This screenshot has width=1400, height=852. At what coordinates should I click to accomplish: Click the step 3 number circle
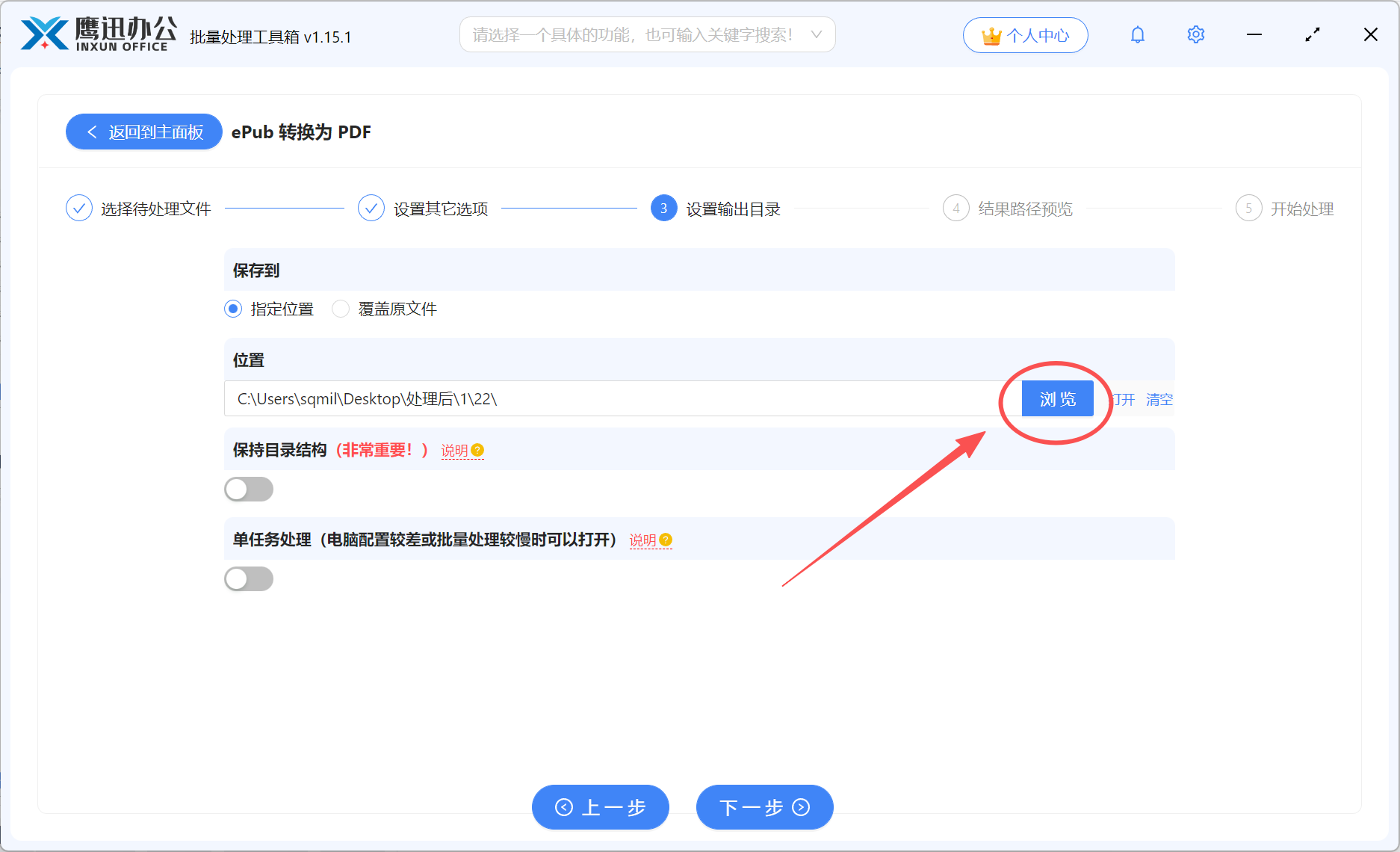coord(664,209)
